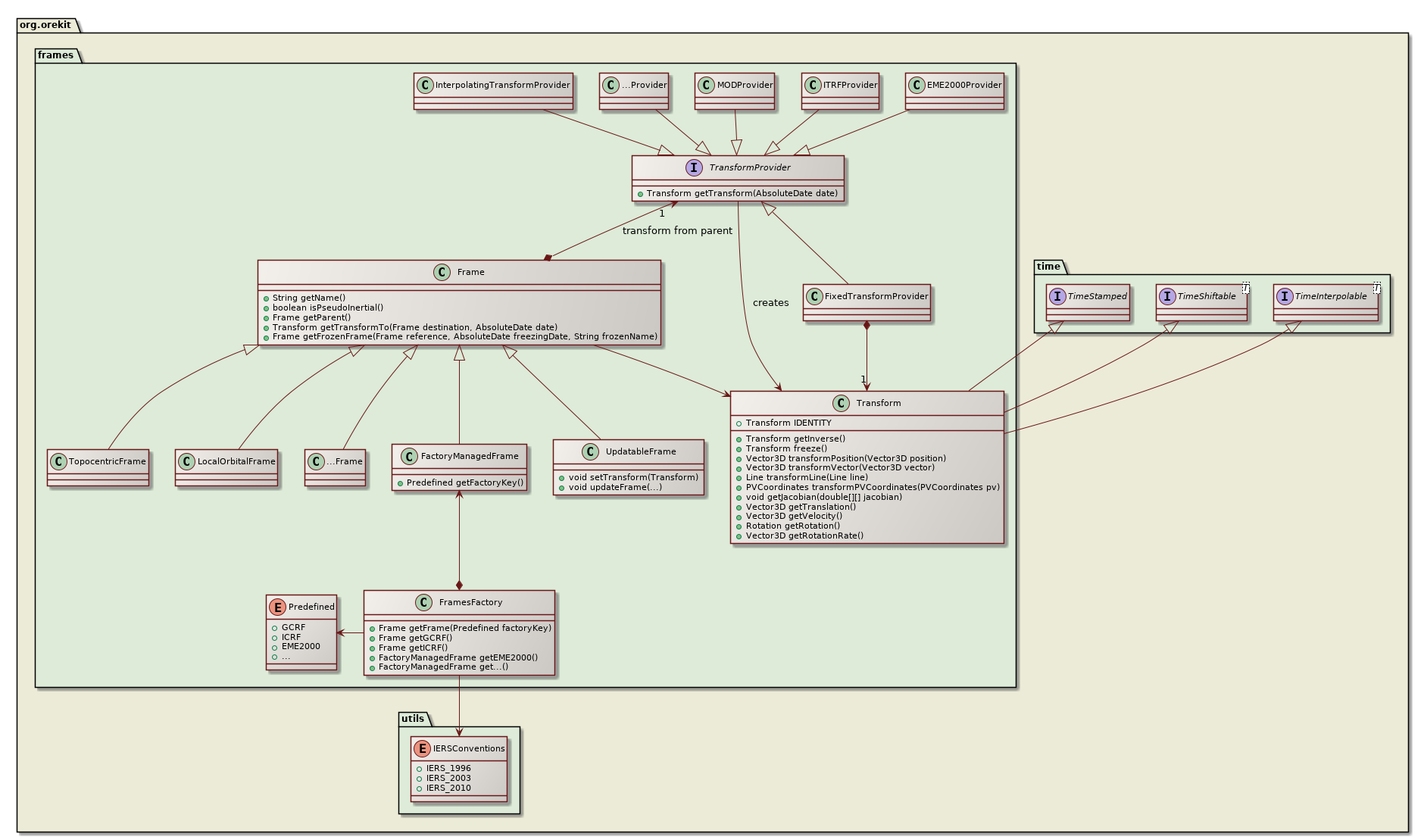Screen dimensions: 1424x840
Task: Click the FramesFactory class icon
Action: pos(424,603)
